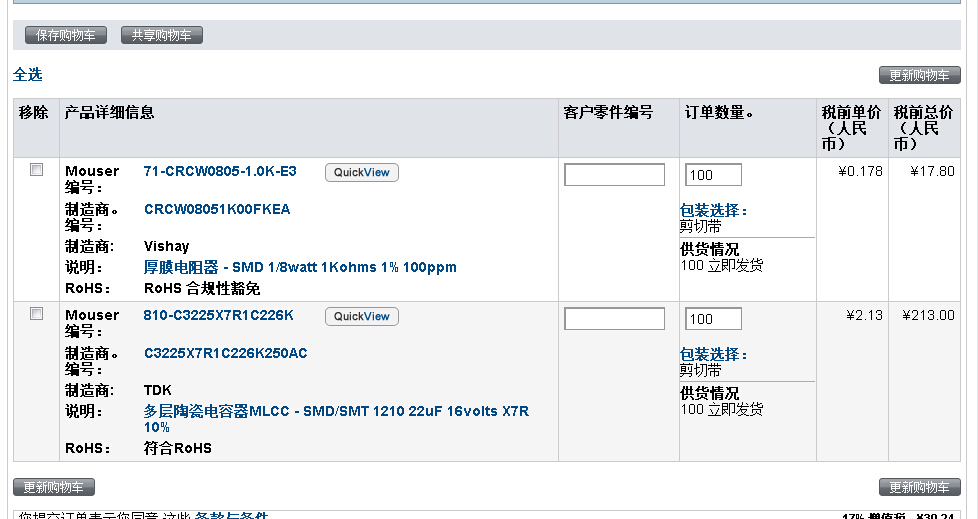Click the RoHS 合规性豁免 text
Screen dimensions: 978x519
202,288
